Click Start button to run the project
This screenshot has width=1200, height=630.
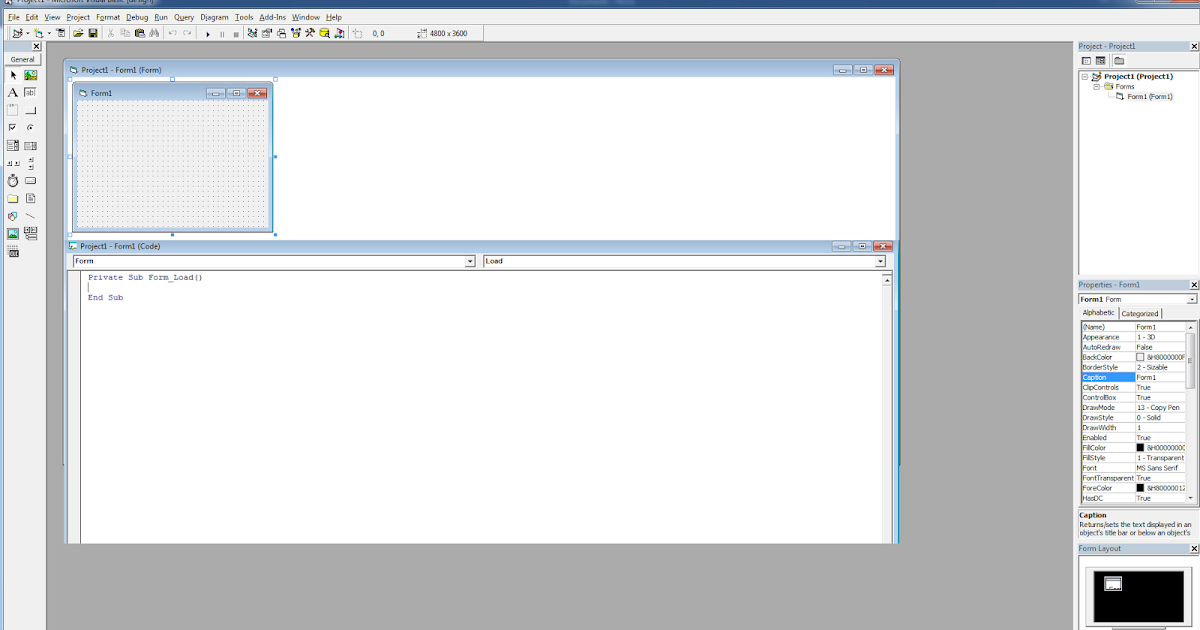coord(207,32)
